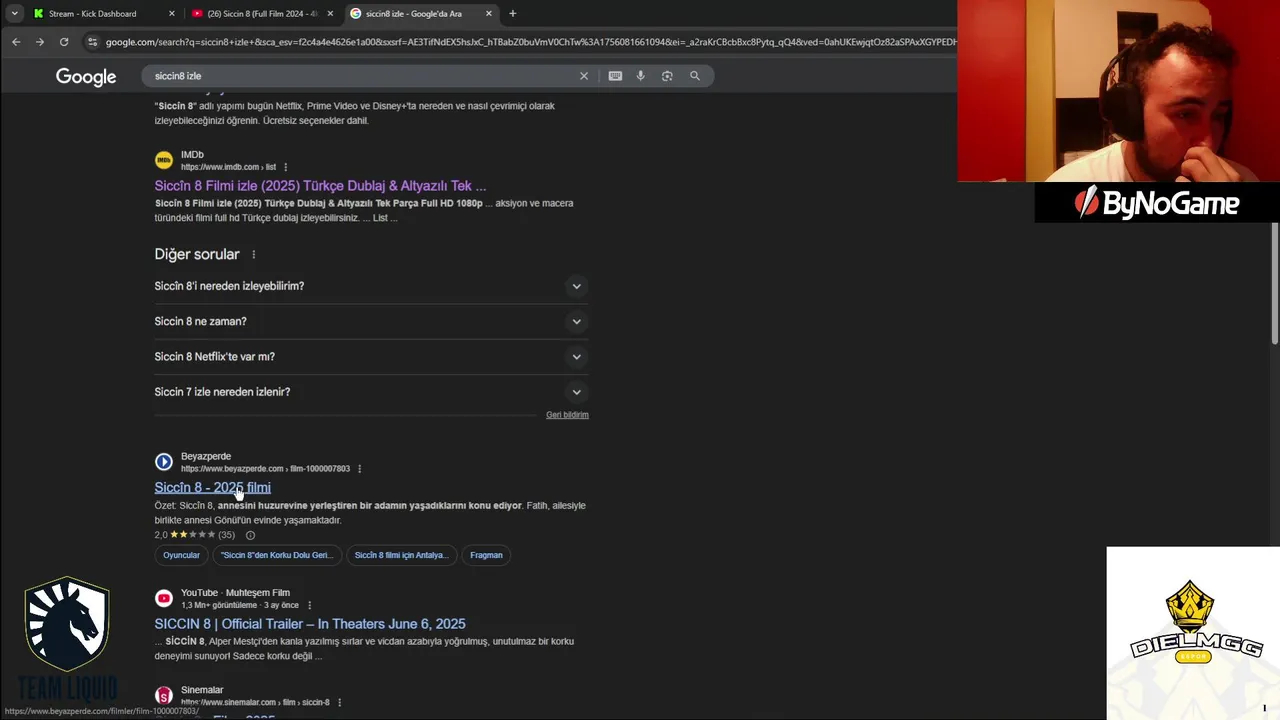1280x720 pixels.
Task: Open a new tab with the plus button
Action: point(513,13)
